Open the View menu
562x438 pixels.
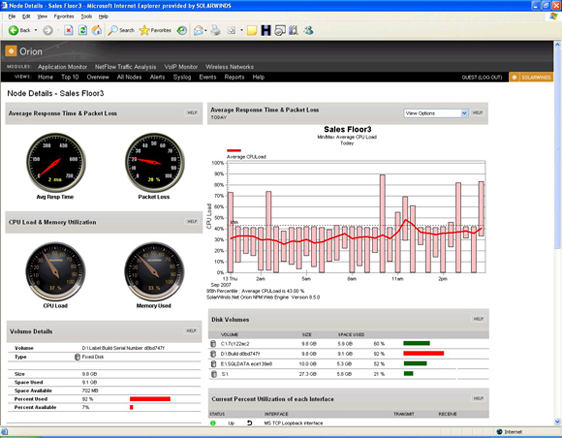coord(42,16)
